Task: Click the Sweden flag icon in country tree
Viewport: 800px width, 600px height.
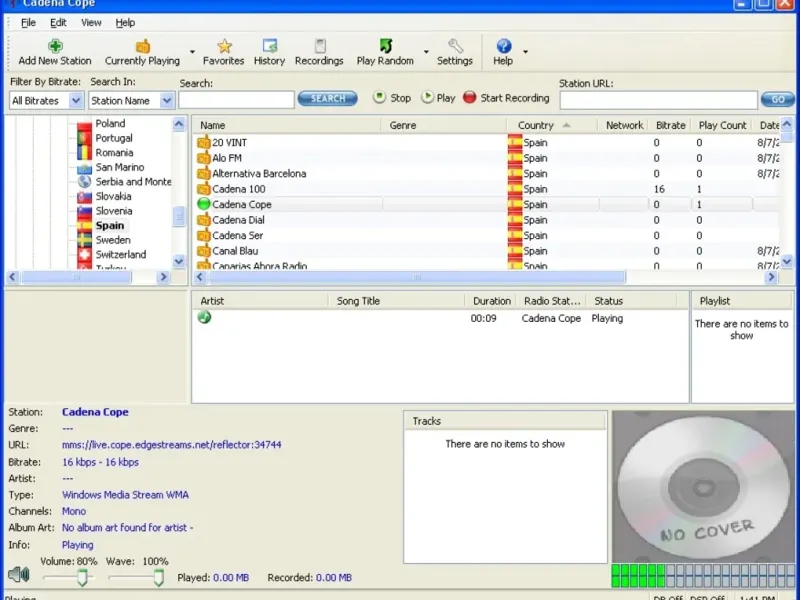Action: (x=84, y=240)
